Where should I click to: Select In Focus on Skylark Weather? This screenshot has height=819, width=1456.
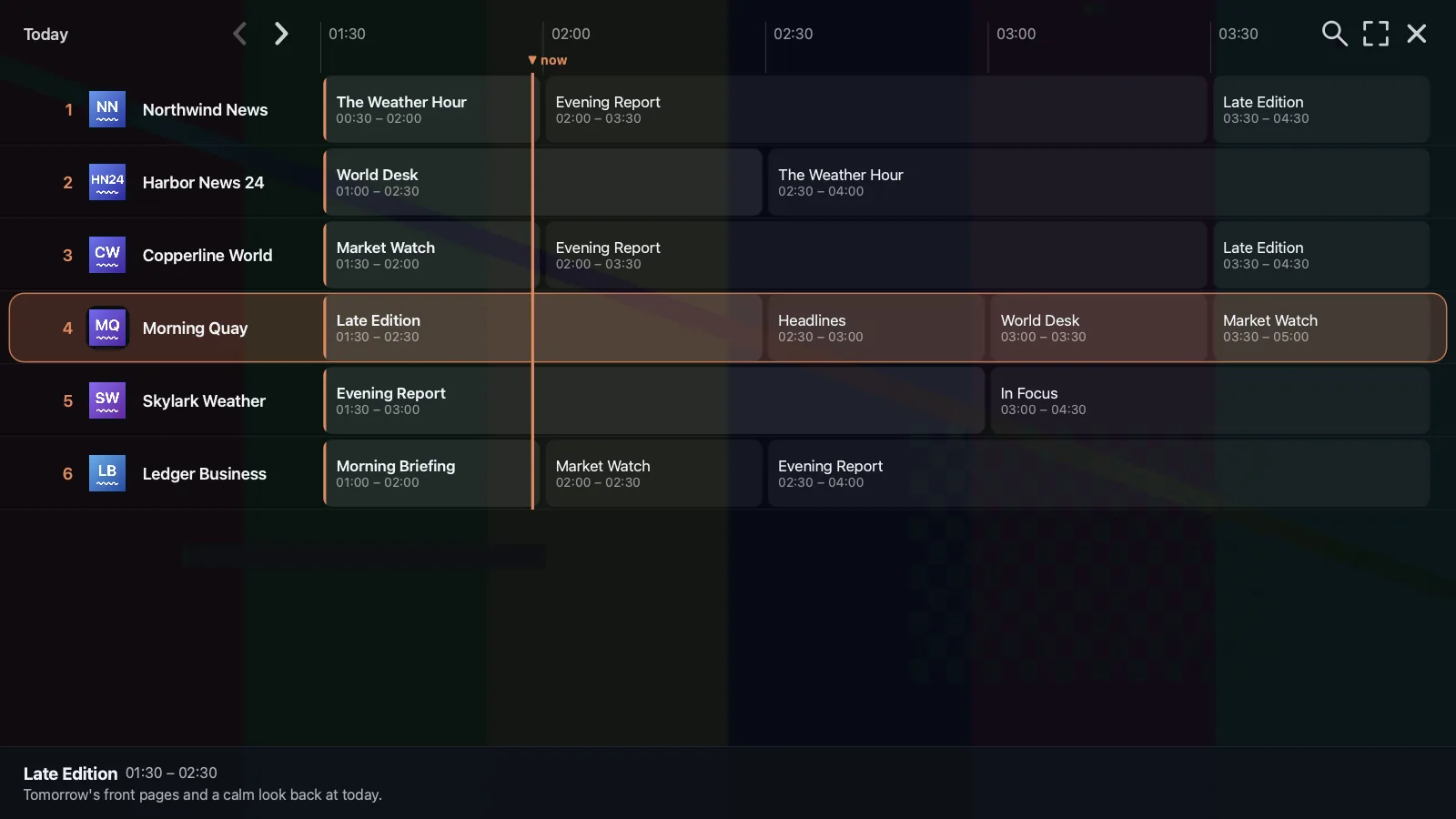tap(1209, 400)
